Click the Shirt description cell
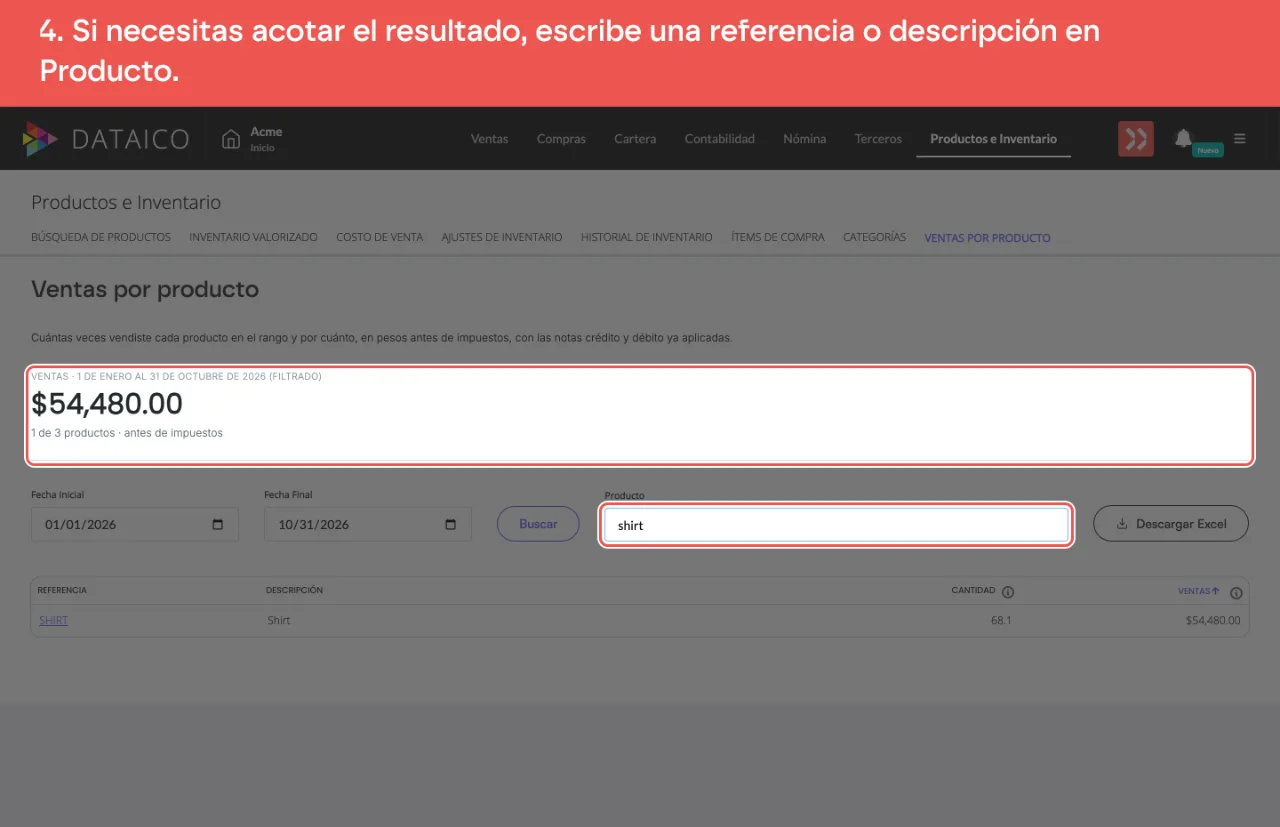 click(x=279, y=620)
